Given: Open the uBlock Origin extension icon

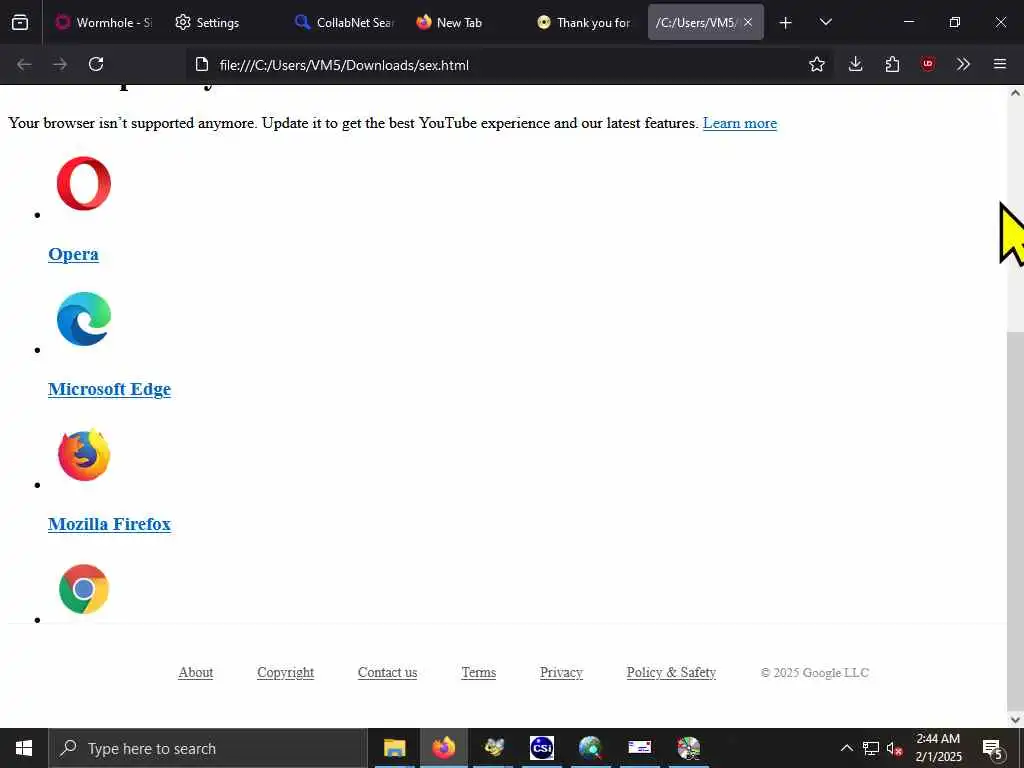Looking at the screenshot, I should 928,64.
